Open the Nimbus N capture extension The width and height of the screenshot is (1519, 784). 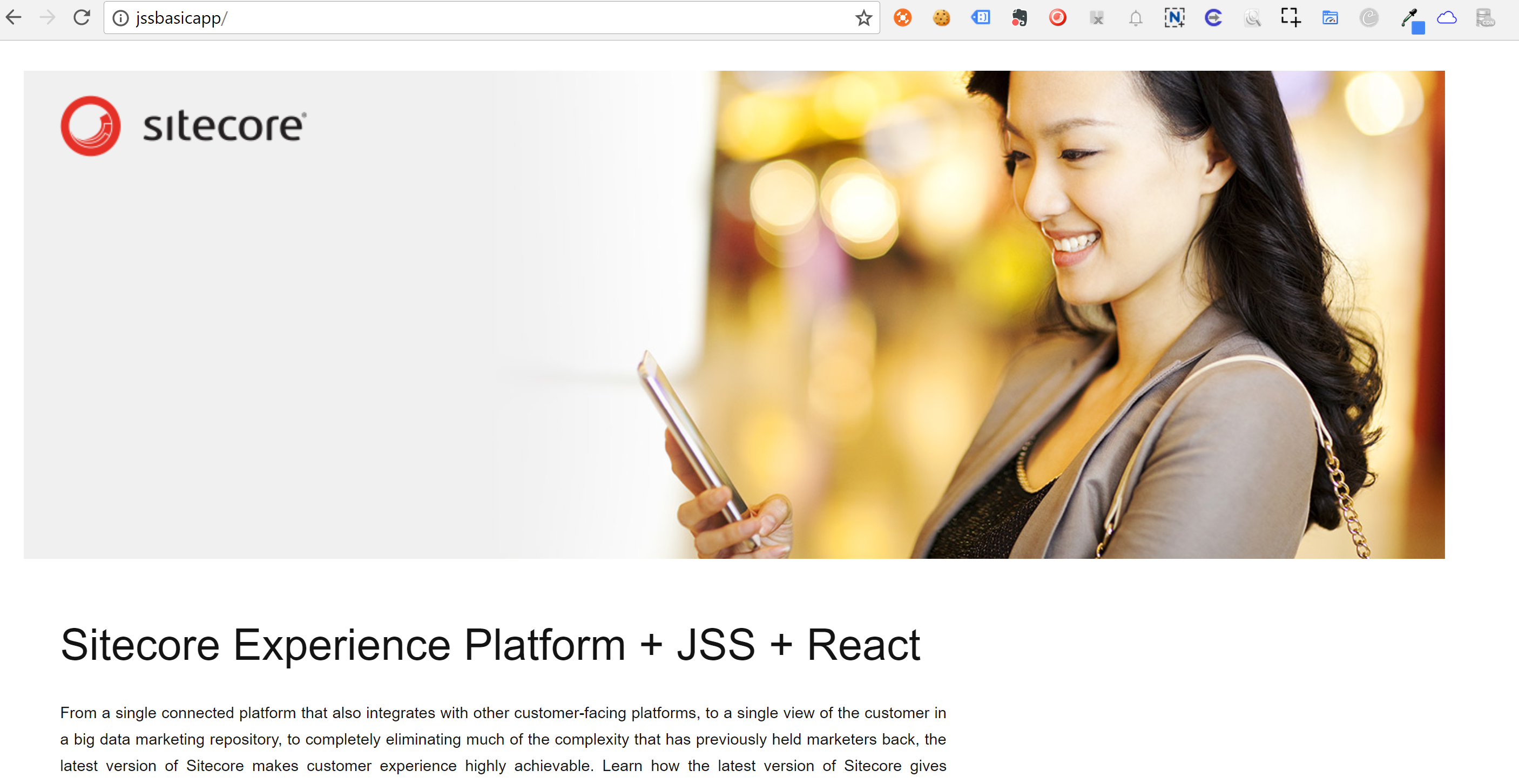[x=1174, y=18]
